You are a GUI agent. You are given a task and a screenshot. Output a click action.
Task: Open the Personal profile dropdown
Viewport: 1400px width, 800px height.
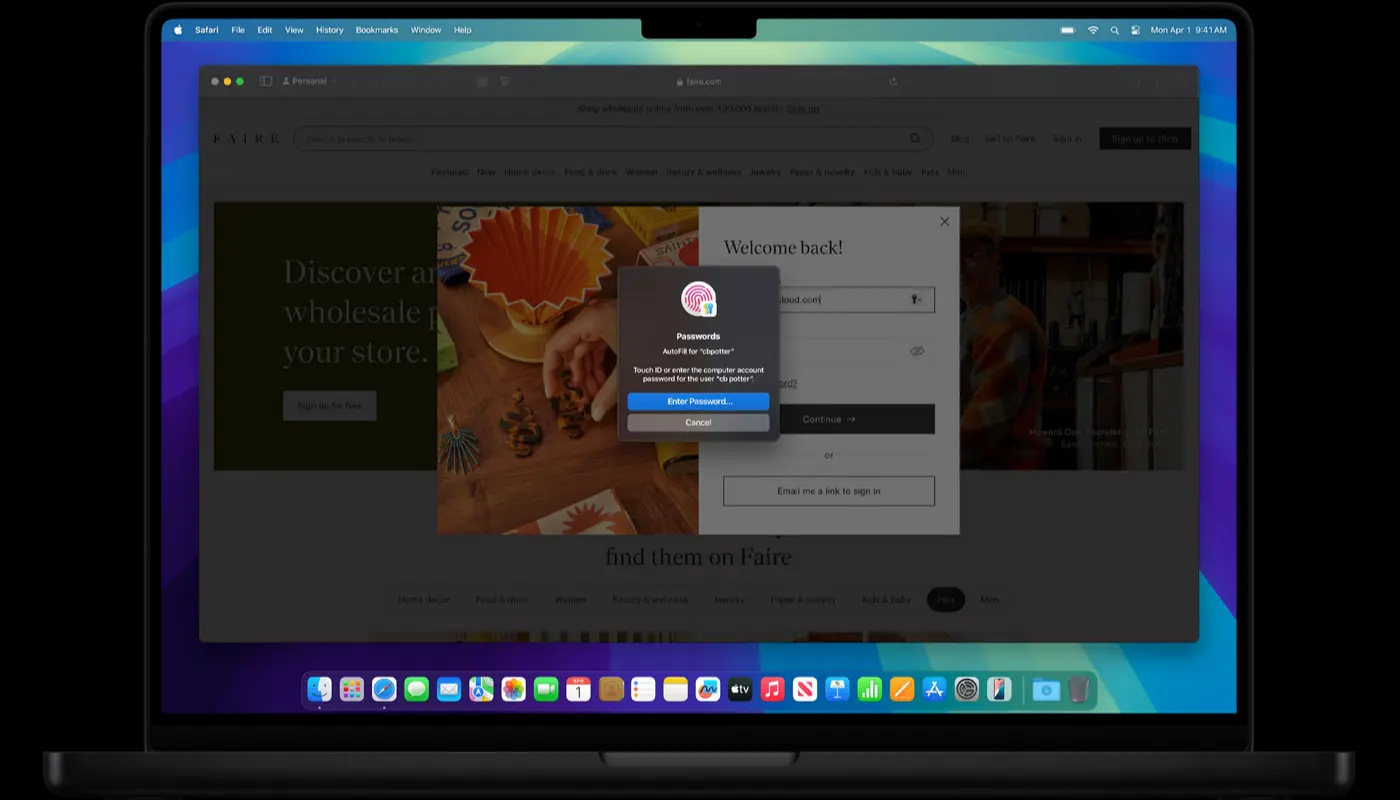coord(309,81)
